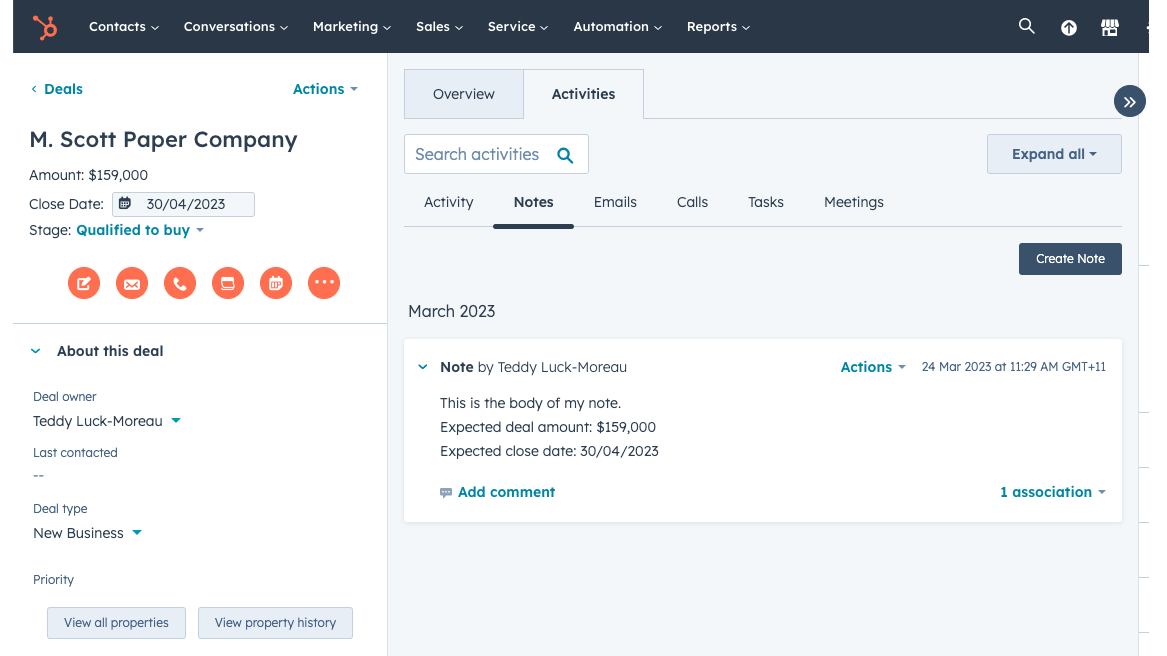Open View all properties
This screenshot has width=1167, height=656.
[x=116, y=622]
